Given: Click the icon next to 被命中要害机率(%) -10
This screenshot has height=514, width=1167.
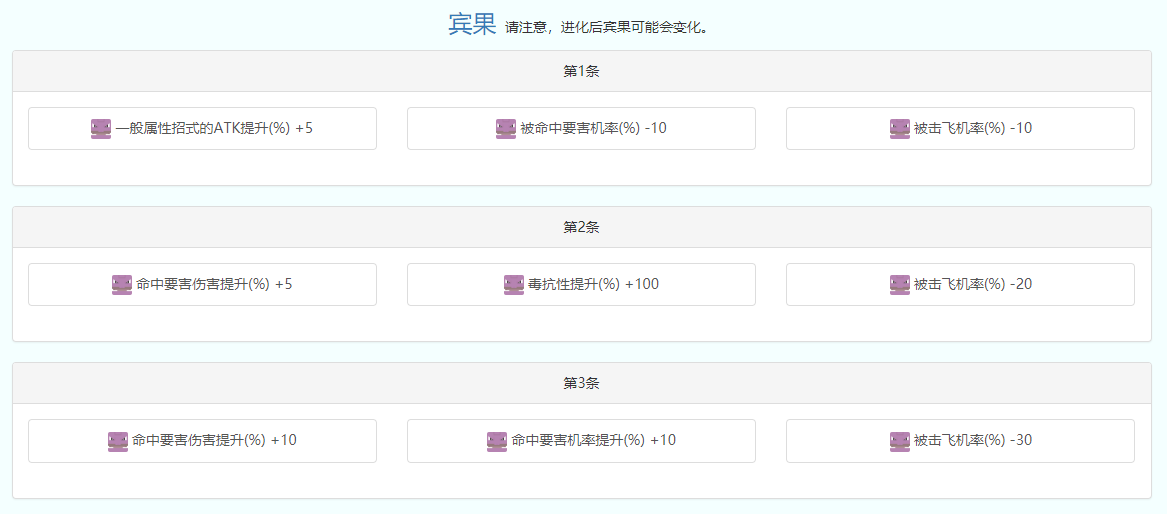Looking at the screenshot, I should coord(506,129).
